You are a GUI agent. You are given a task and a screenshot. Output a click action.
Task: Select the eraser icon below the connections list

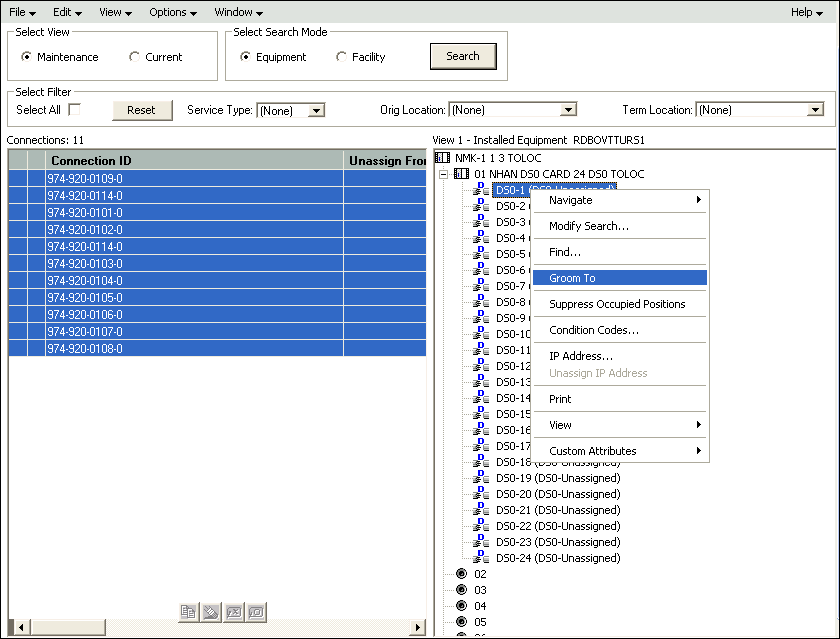click(x=211, y=612)
